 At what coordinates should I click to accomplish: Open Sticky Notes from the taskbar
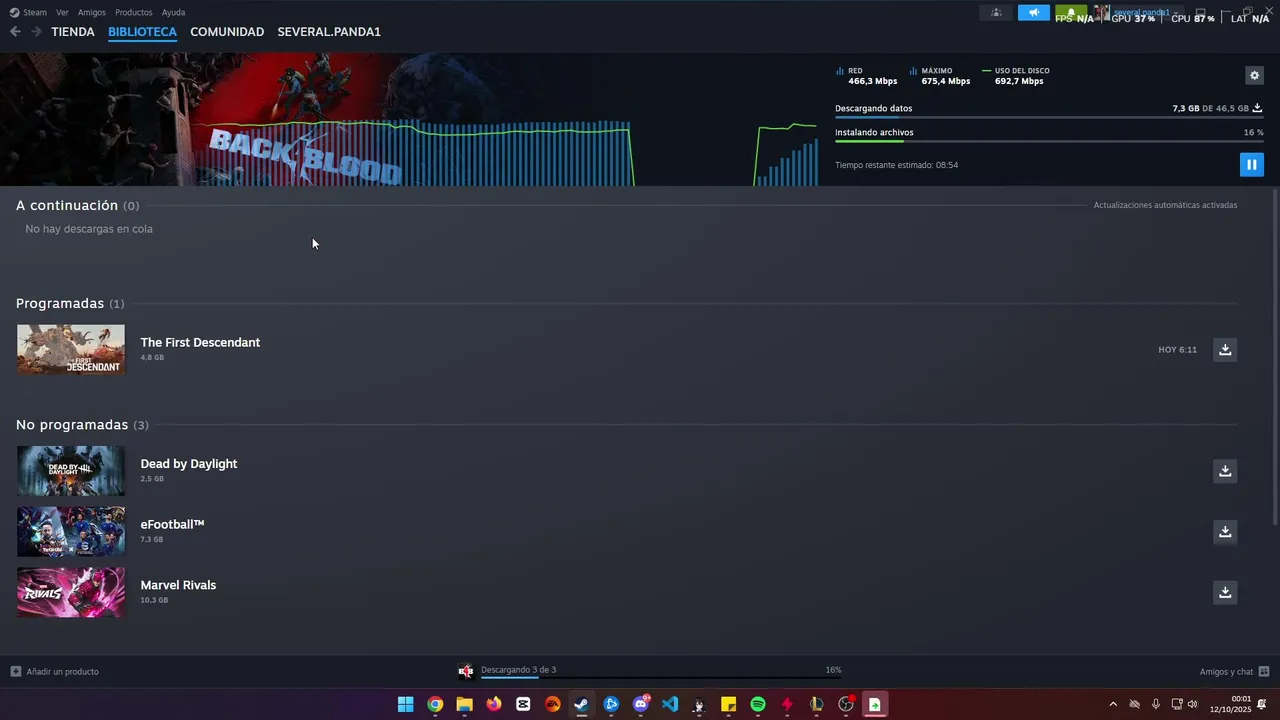729,704
